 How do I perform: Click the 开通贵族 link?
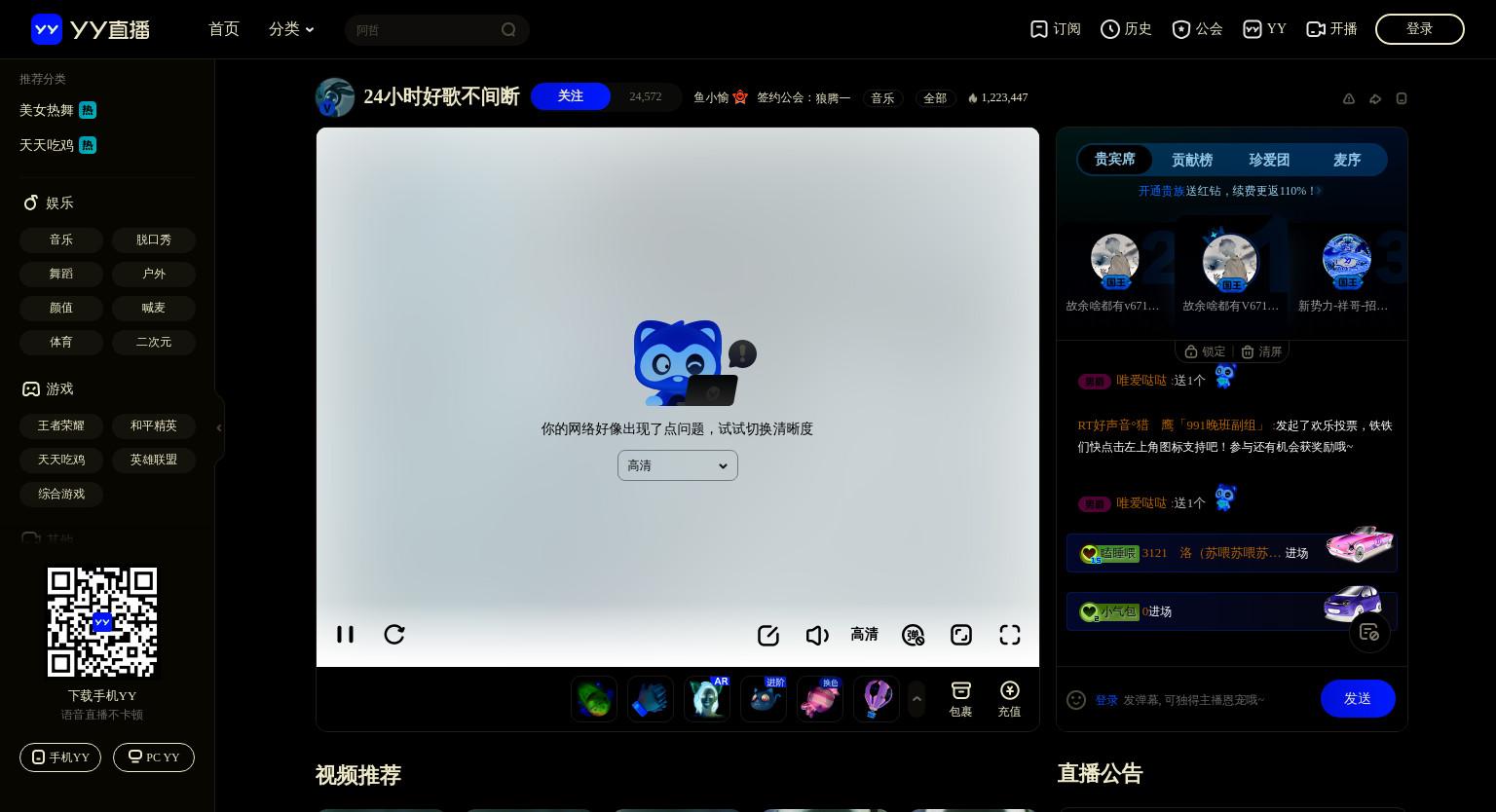click(1162, 191)
